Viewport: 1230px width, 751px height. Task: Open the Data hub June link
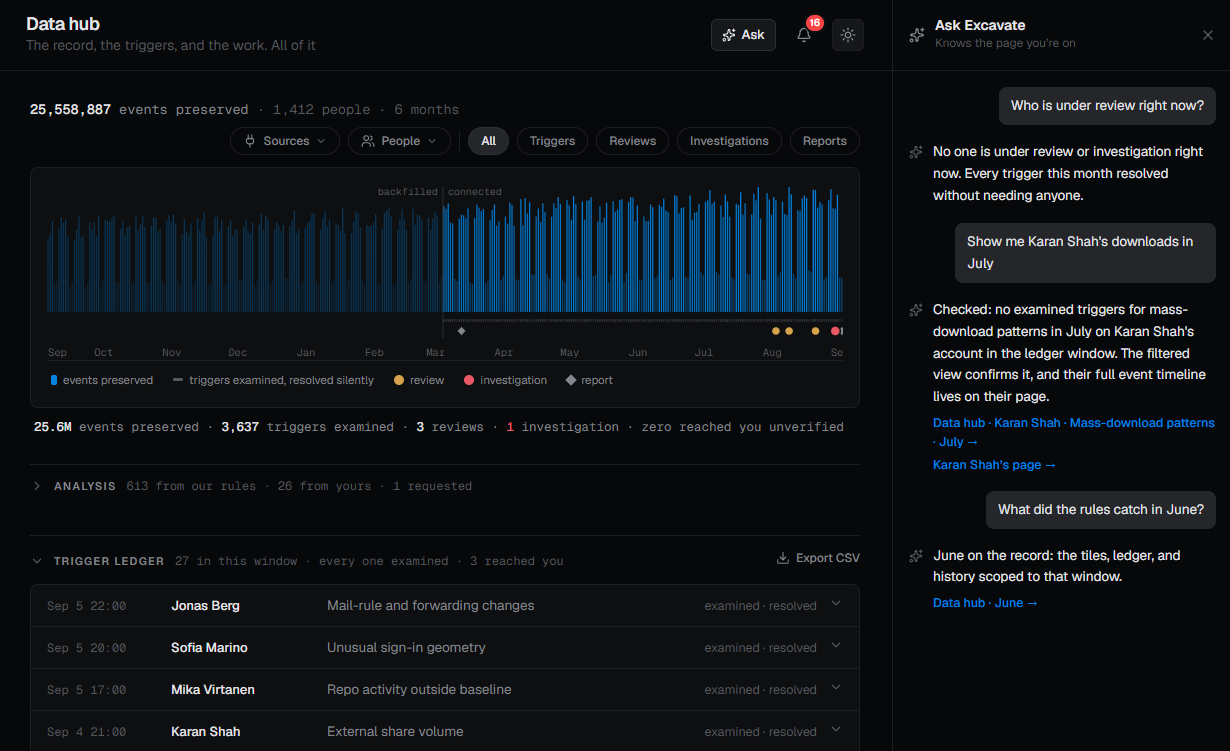(985, 603)
